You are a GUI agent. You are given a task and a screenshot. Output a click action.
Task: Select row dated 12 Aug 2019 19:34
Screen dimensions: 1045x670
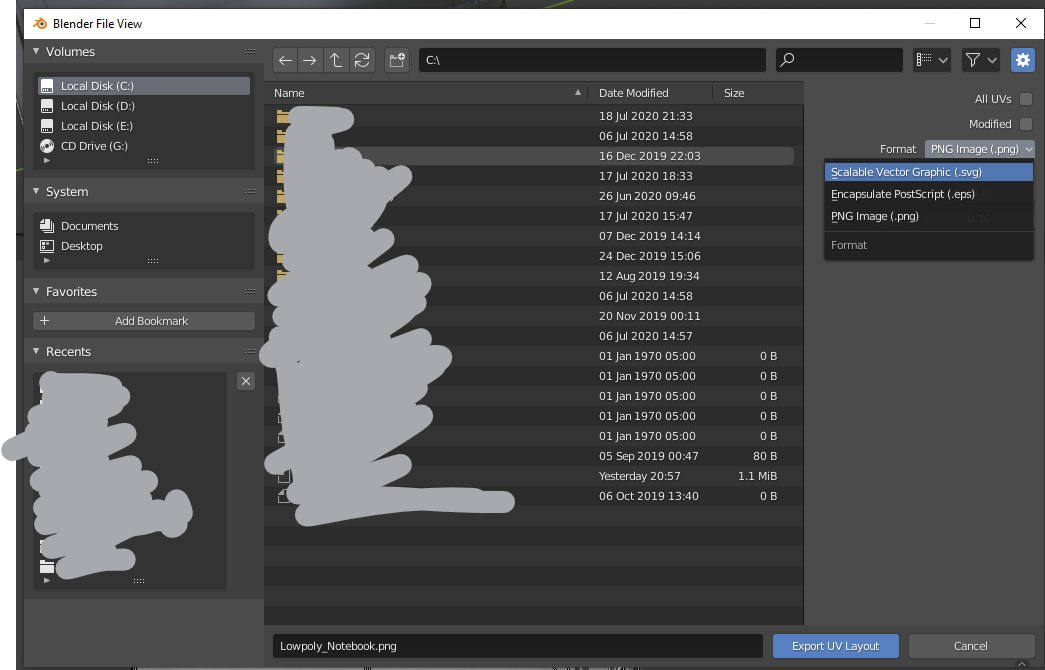coord(533,276)
